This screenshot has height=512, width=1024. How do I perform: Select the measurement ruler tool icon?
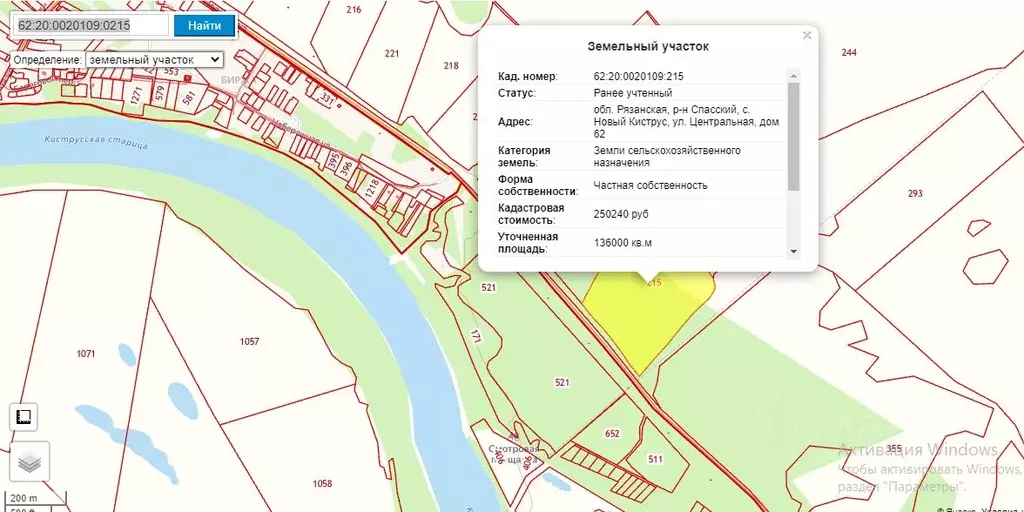24,417
